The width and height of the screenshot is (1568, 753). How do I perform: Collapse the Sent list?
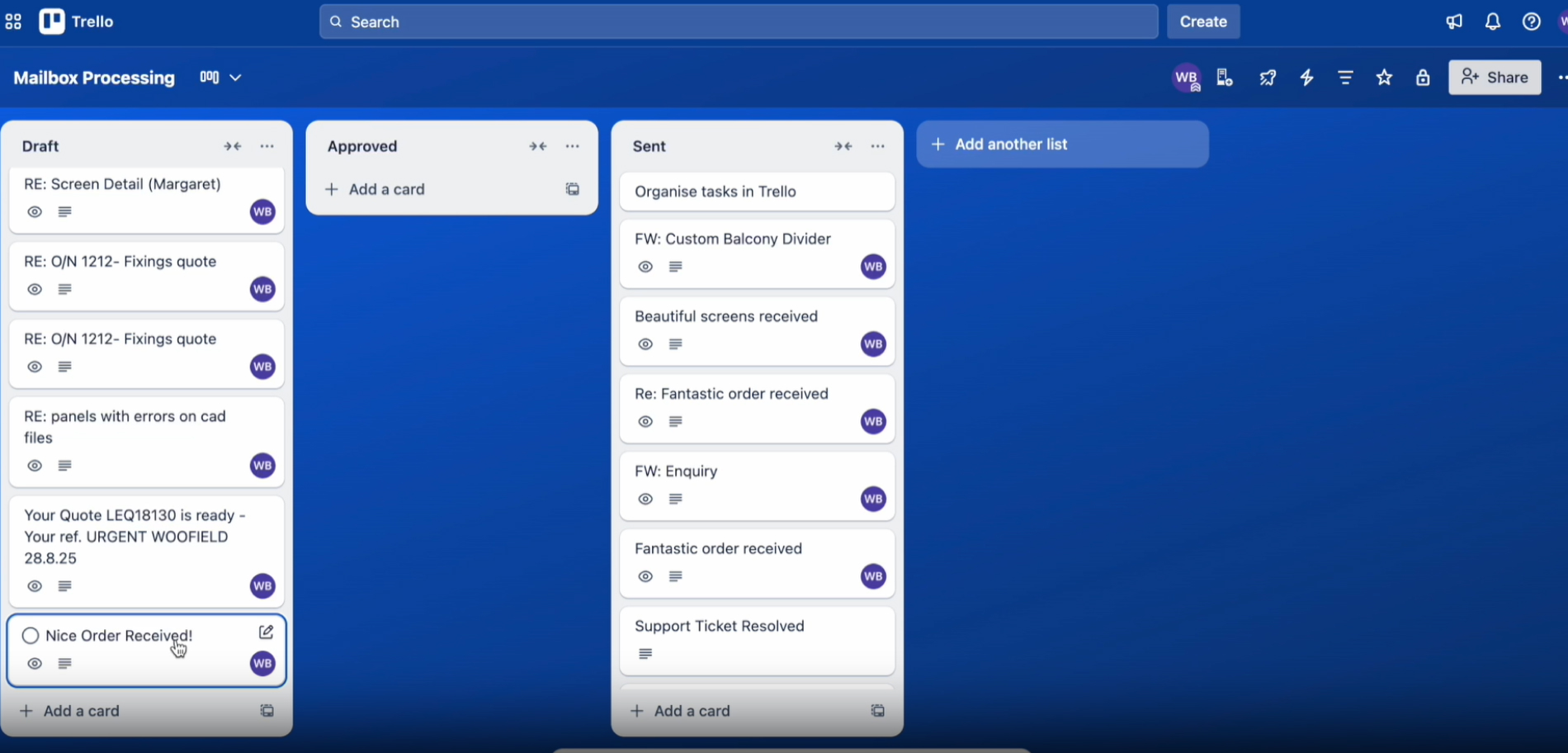[x=843, y=145]
